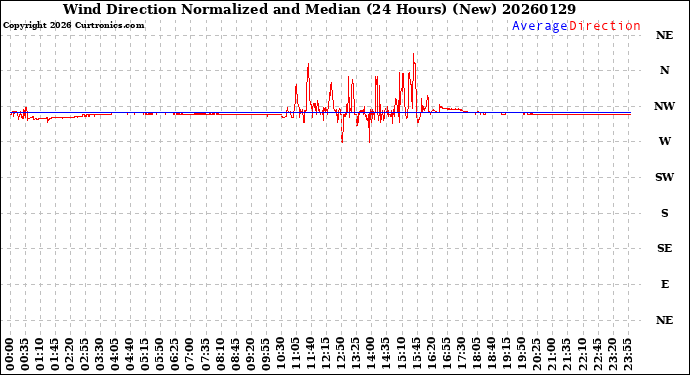Click the 00:35 time axis label

pyautogui.click(x=25, y=355)
